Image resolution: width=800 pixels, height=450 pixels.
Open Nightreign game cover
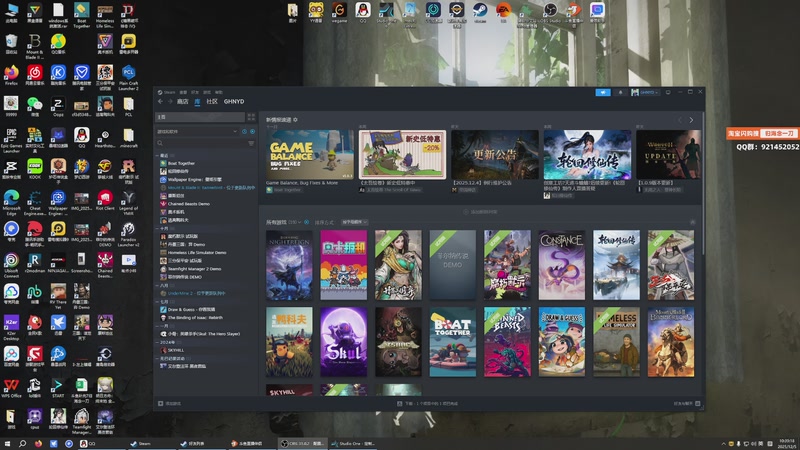[x=289, y=265]
